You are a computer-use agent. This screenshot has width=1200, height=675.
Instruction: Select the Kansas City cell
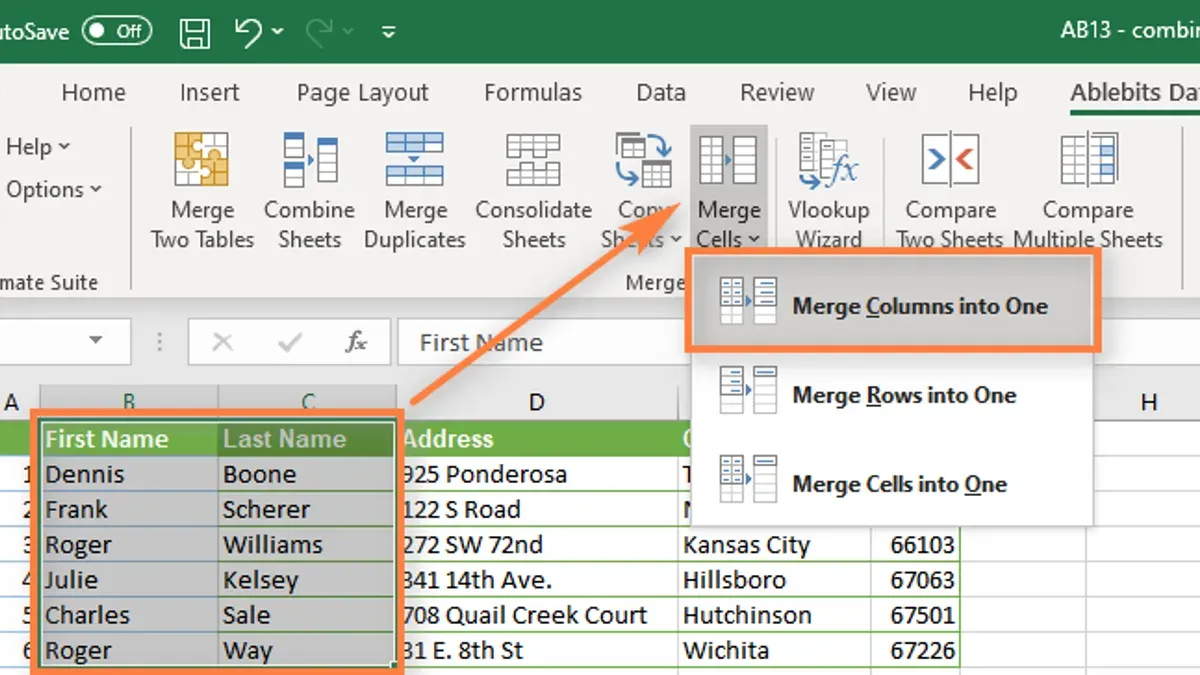775,544
